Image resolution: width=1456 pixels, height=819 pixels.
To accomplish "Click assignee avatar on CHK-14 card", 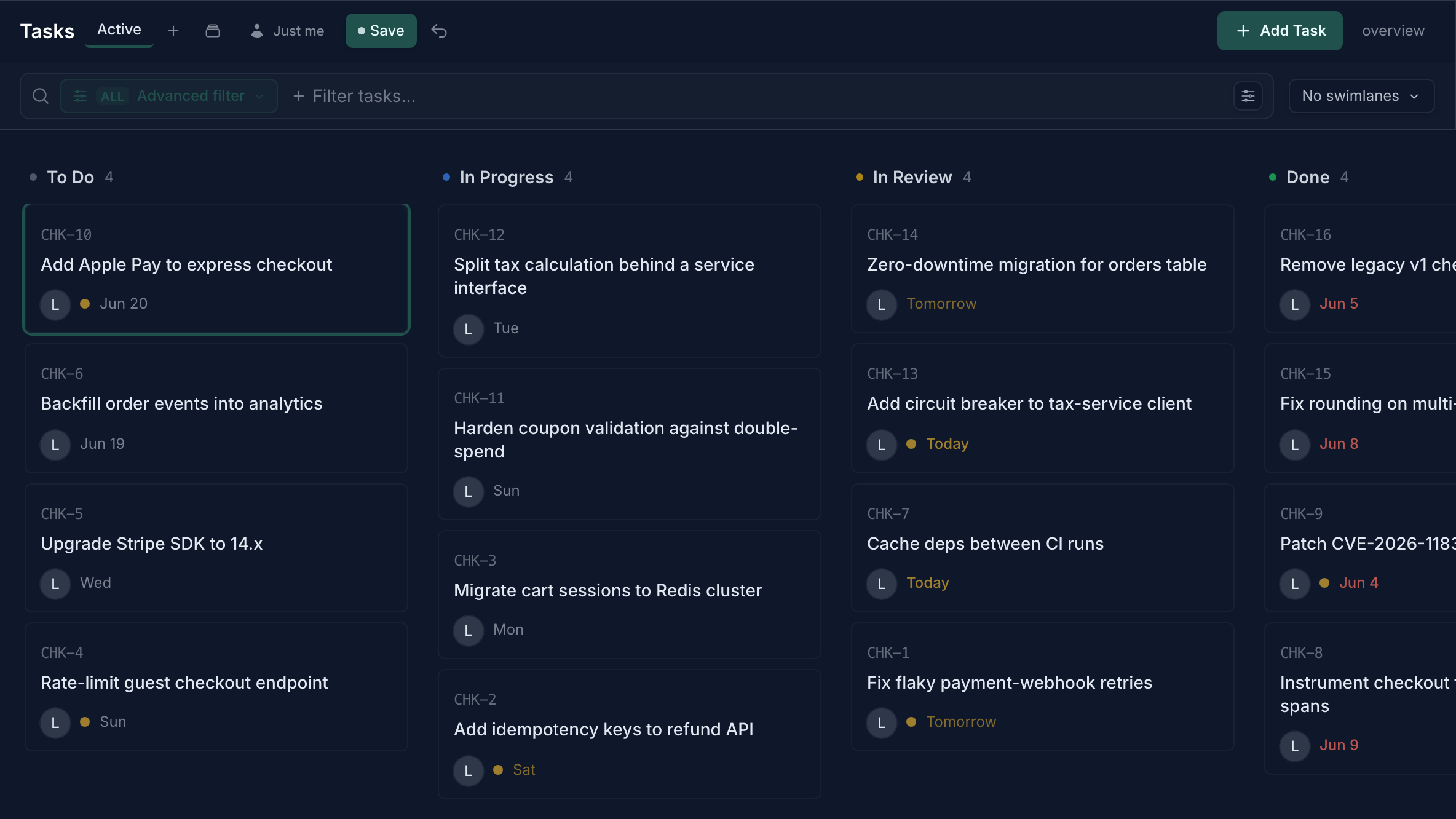I will [x=882, y=304].
